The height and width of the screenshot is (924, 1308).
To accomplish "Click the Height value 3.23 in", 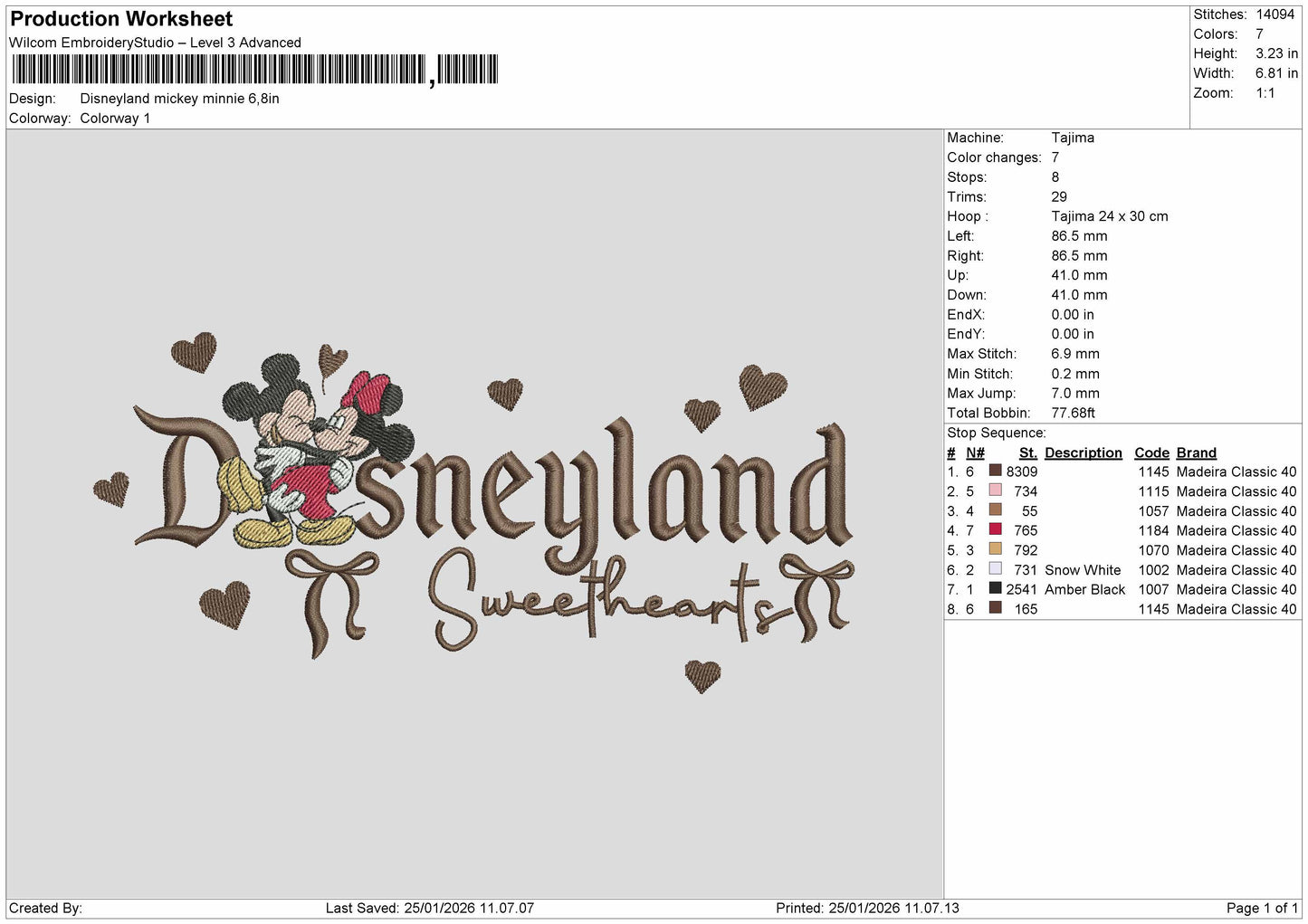I will (x=1276, y=53).
